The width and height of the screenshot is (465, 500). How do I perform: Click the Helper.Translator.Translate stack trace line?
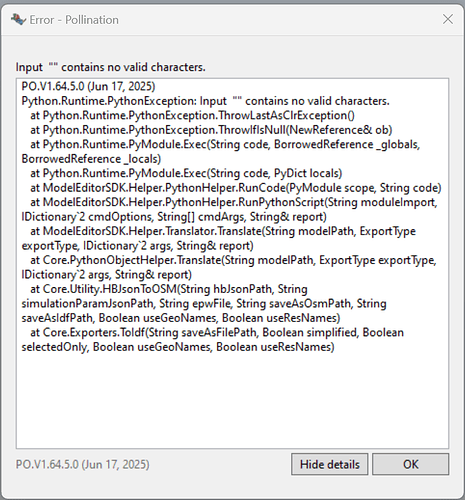[219, 238]
